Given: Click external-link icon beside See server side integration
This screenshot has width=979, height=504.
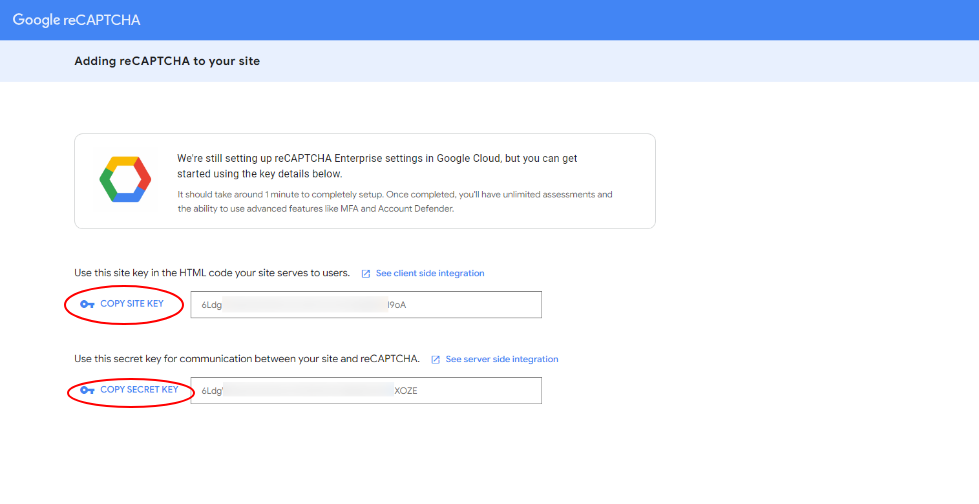Looking at the screenshot, I should tap(436, 360).
